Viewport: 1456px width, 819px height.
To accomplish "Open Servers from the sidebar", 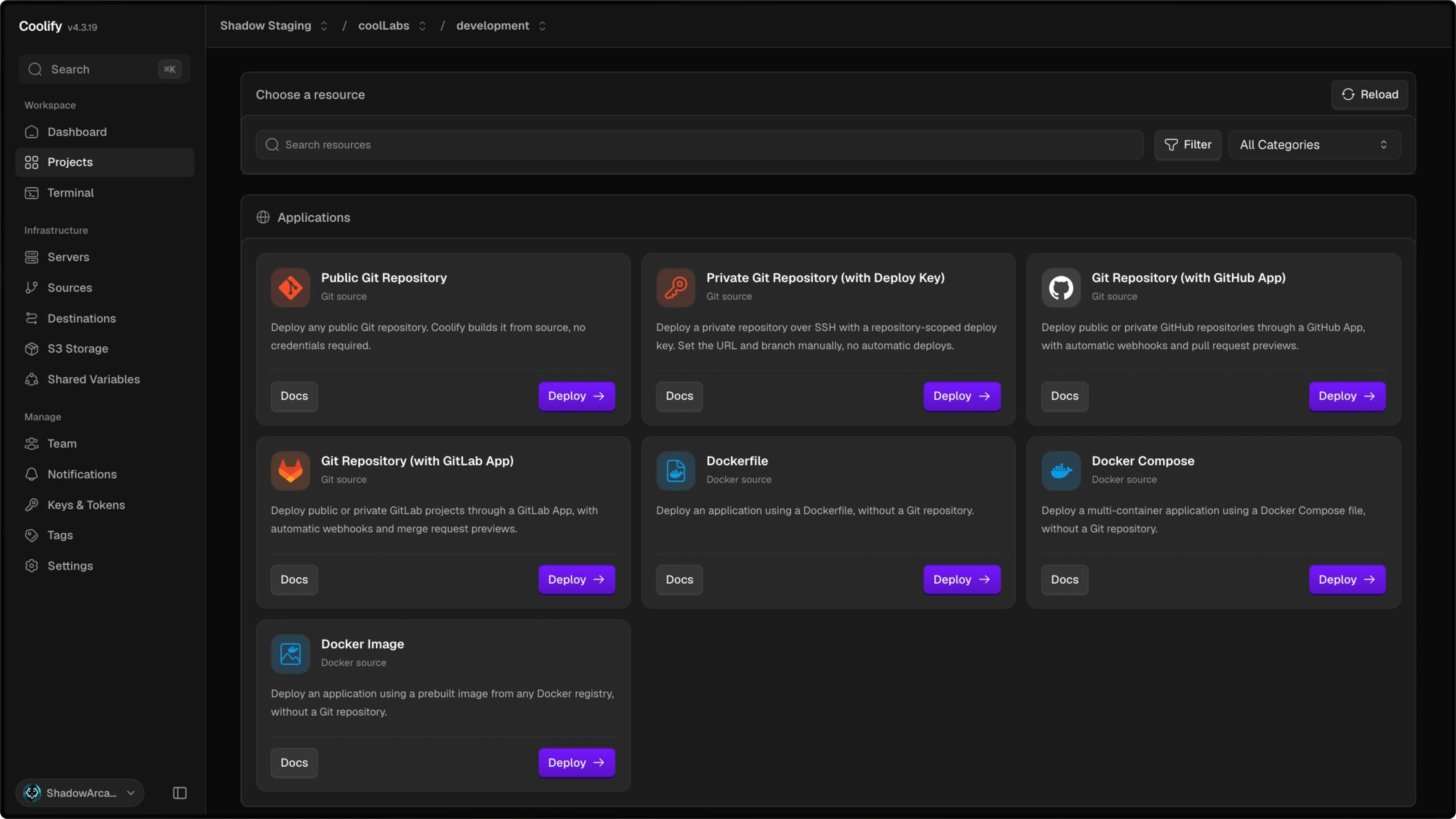I will click(105, 257).
